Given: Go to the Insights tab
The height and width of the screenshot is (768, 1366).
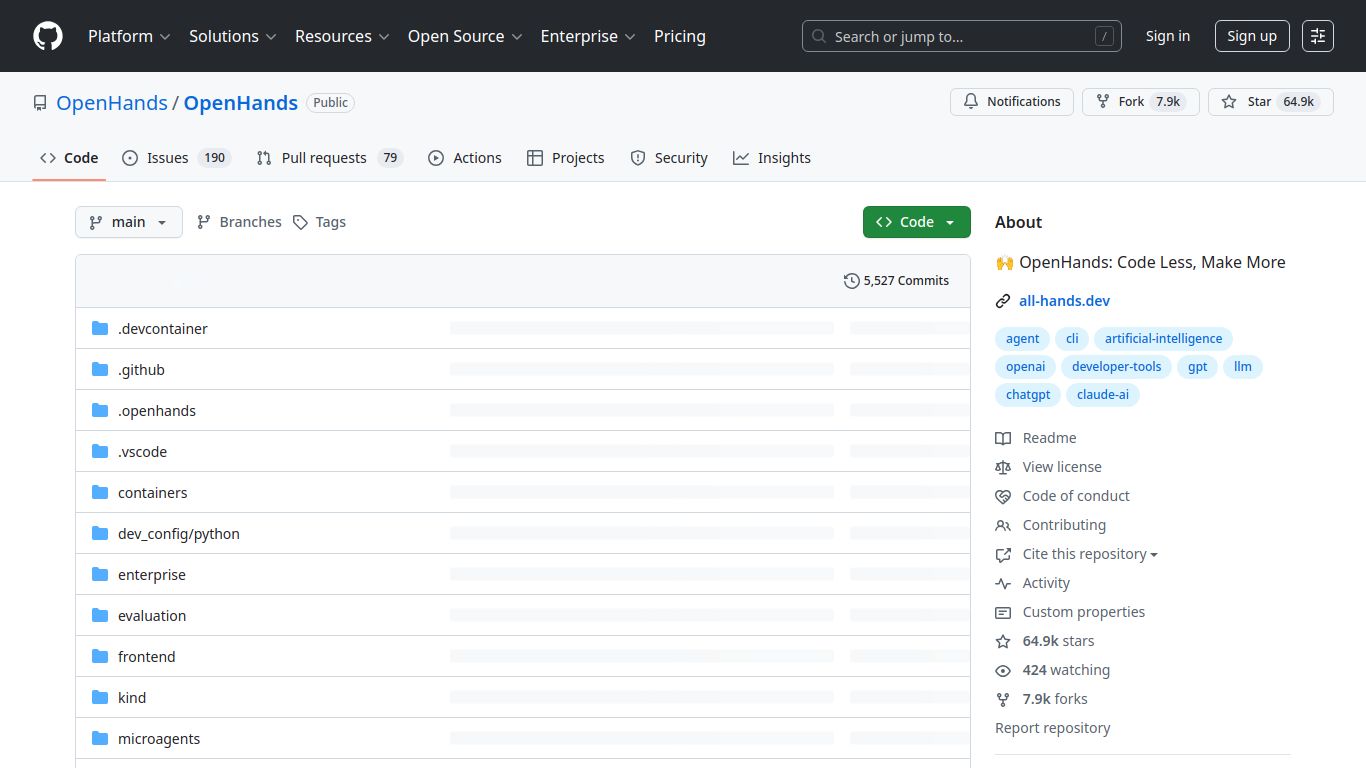Looking at the screenshot, I should click(x=772, y=158).
